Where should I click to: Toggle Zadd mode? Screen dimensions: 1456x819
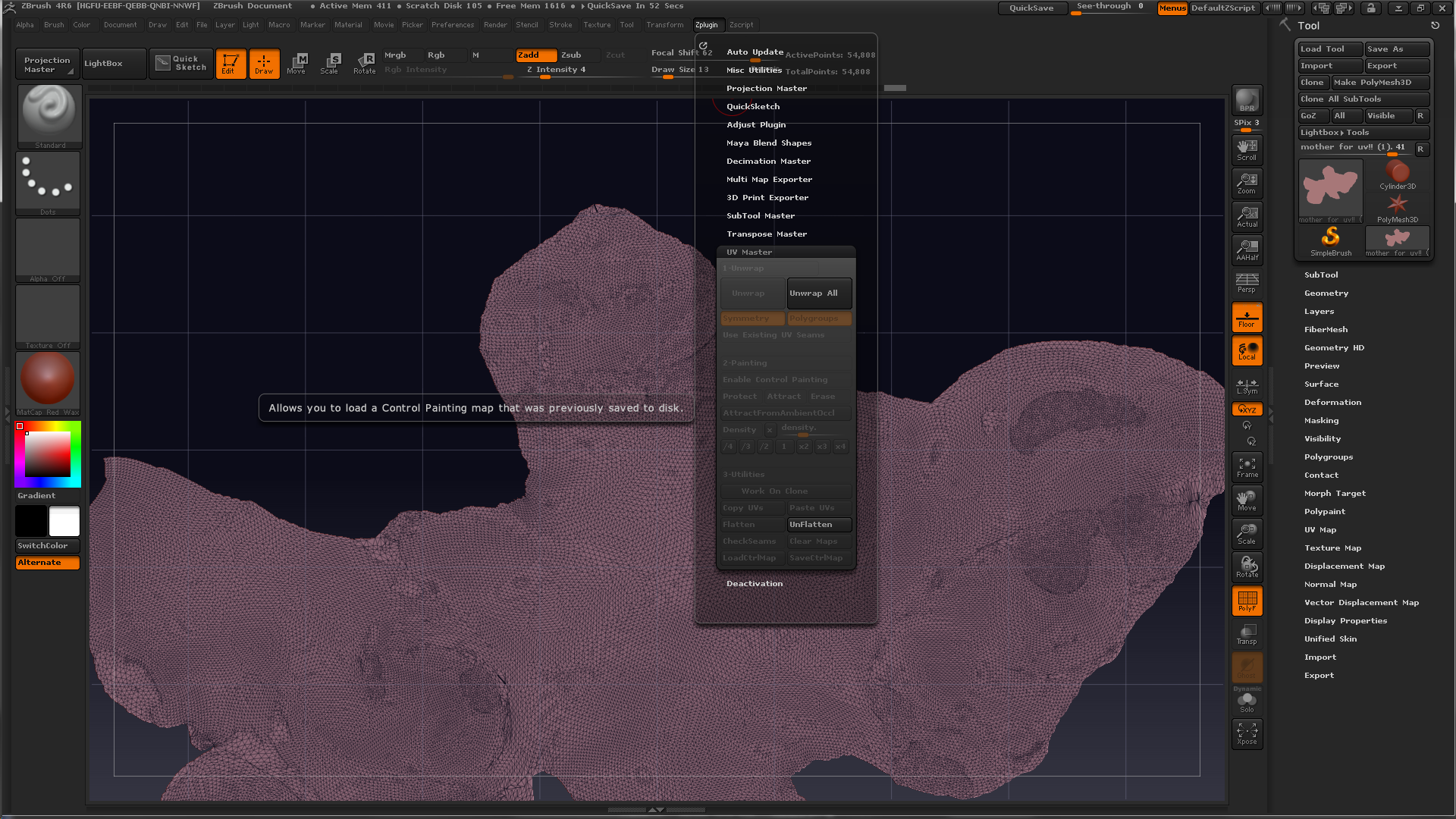click(x=536, y=55)
